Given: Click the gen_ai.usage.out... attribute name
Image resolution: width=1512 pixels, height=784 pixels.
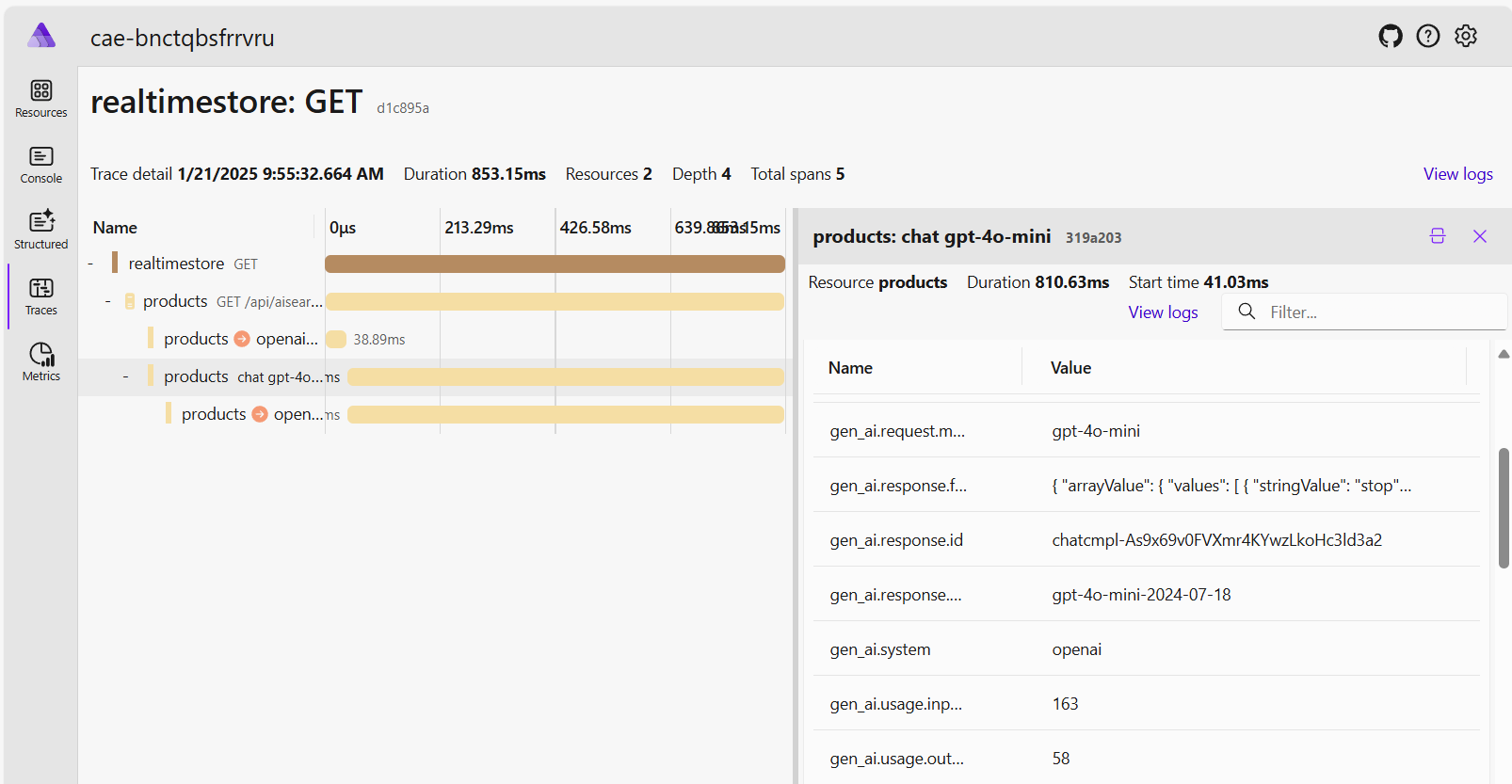Looking at the screenshot, I should pyautogui.click(x=897, y=759).
